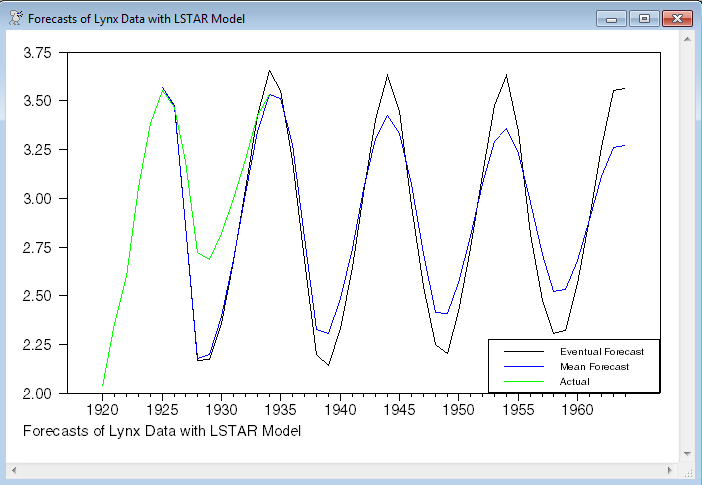Click the chart caption below the x-axis
702x485 pixels.
tap(161, 431)
